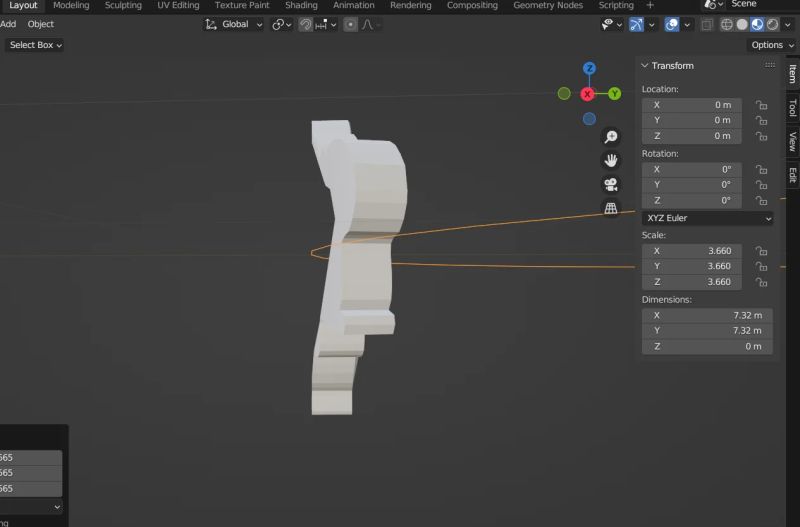800x527 pixels.
Task: Open gizmo settings dropdown arrow
Action: [652, 24]
